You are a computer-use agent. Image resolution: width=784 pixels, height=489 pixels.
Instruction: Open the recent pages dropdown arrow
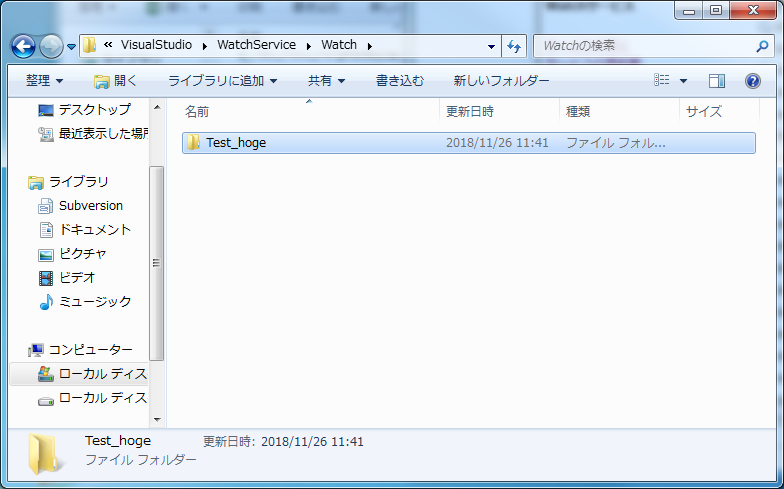click(x=72, y=46)
